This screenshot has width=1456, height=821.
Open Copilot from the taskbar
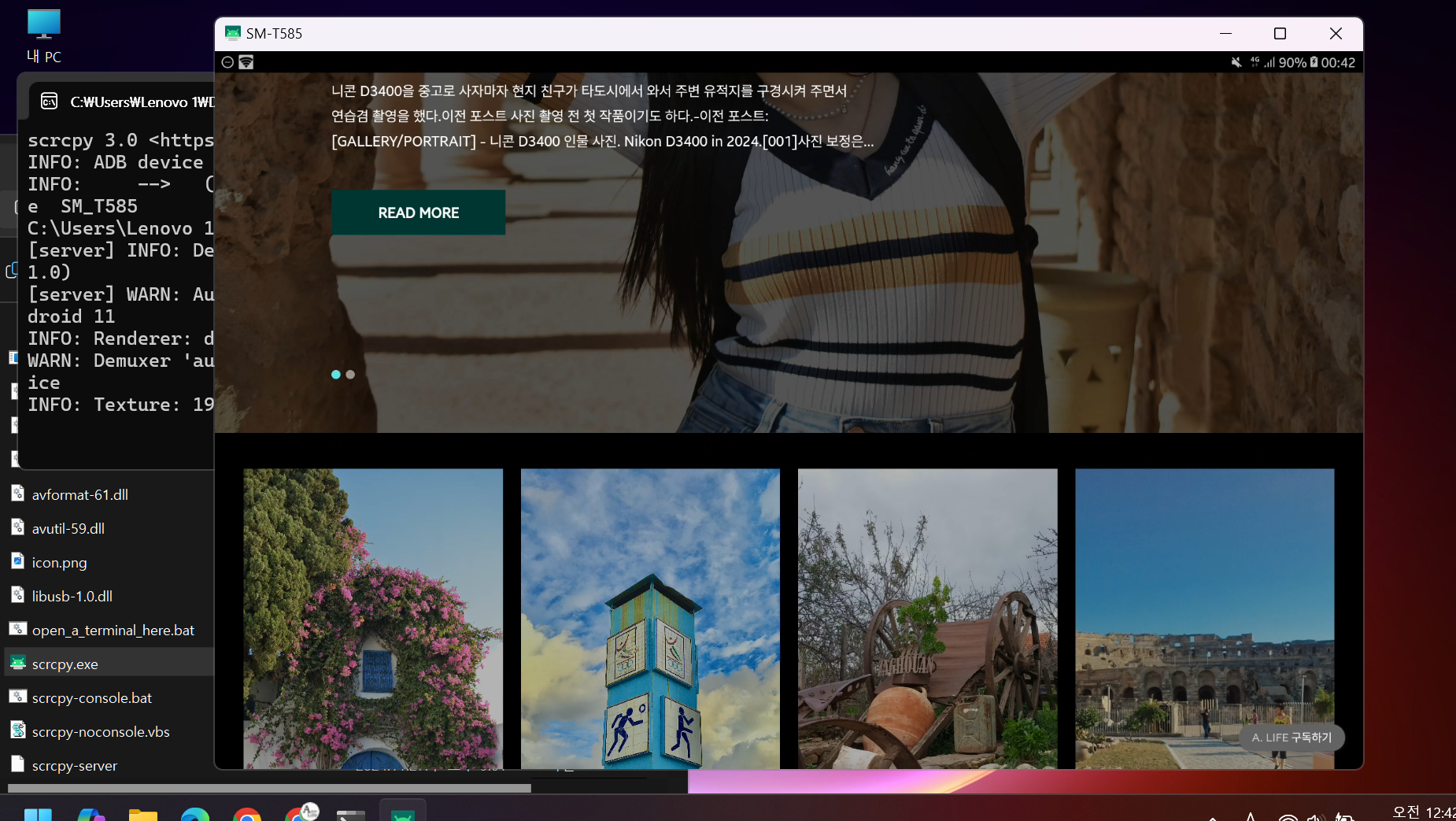92,815
